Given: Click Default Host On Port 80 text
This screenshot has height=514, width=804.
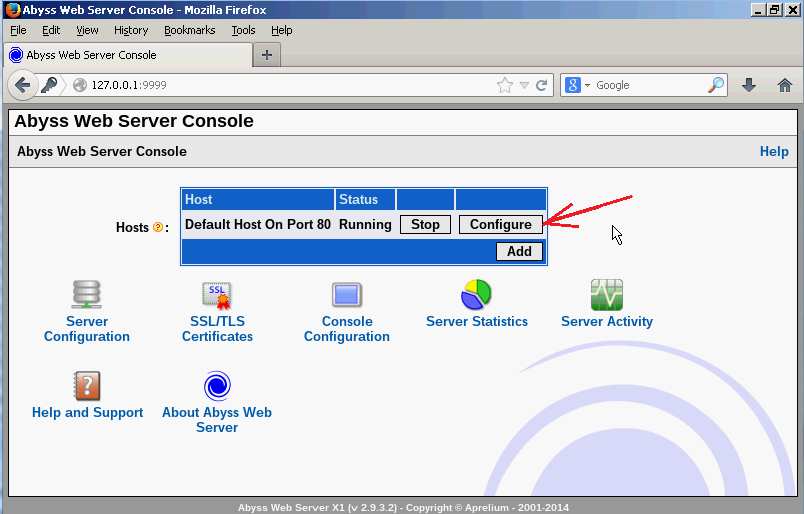Looking at the screenshot, I should coord(258,225).
